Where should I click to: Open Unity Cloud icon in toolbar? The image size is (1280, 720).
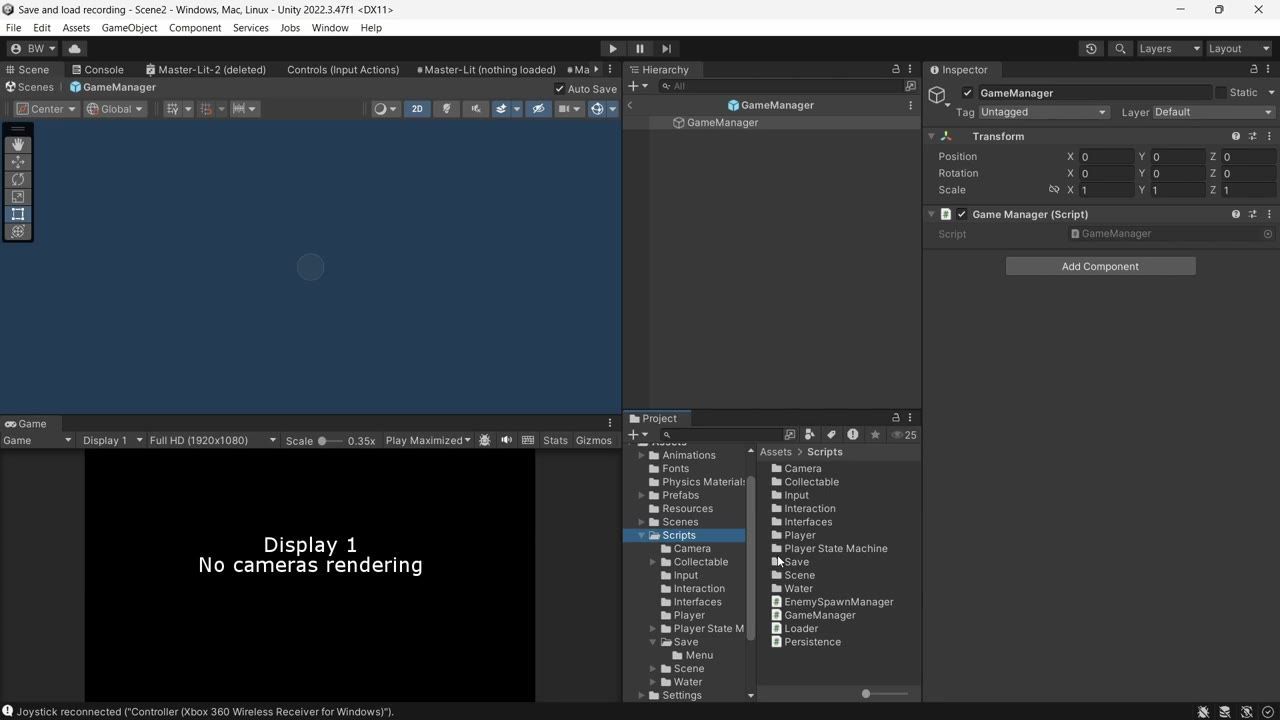75,48
